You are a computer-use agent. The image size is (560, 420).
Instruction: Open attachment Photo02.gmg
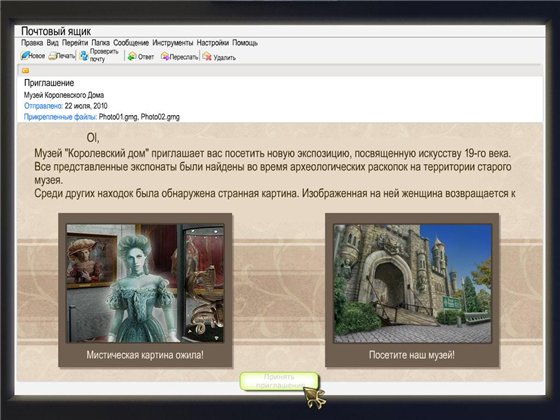(160, 117)
